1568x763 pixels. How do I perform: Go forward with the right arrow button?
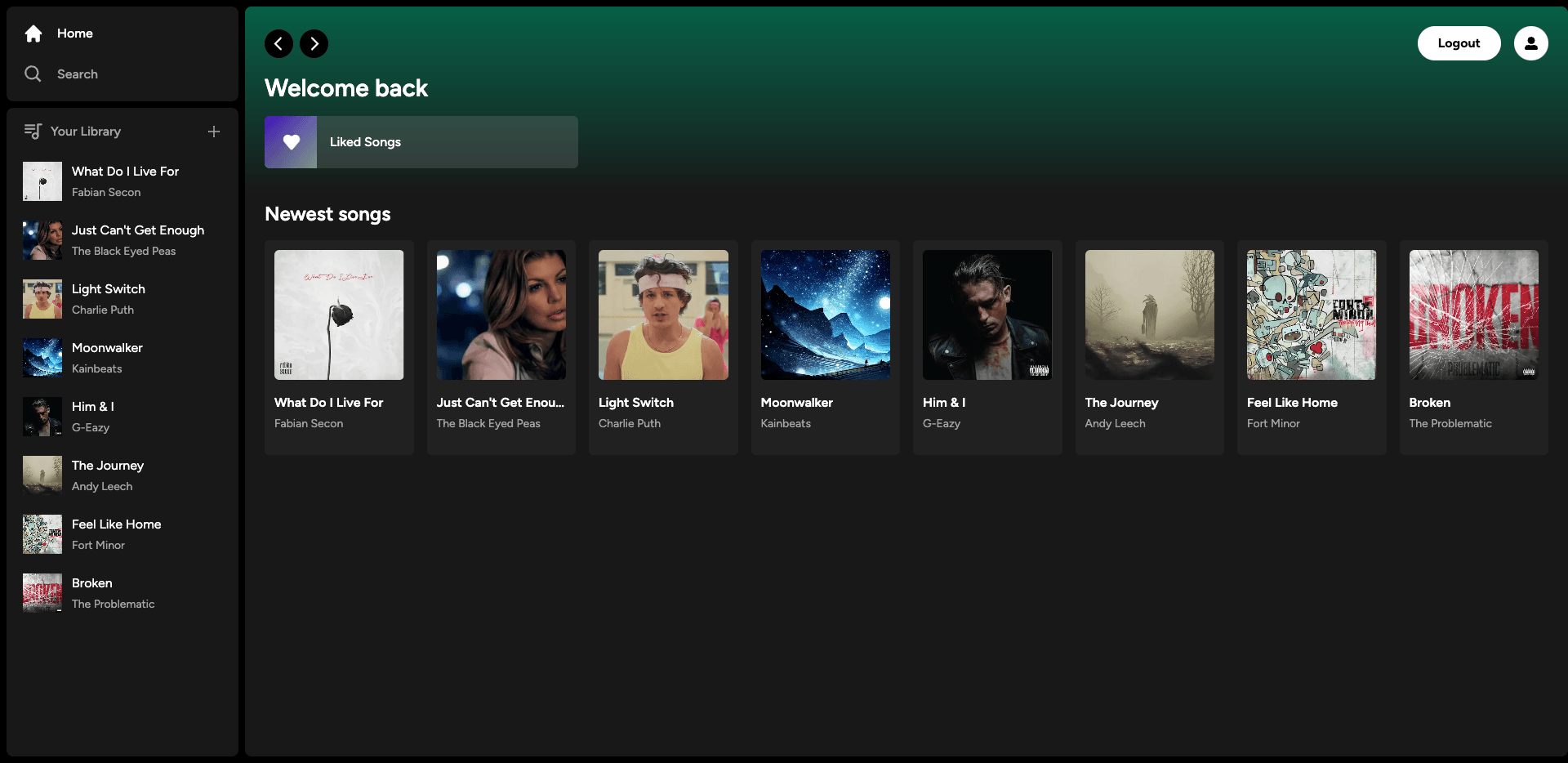coord(314,43)
